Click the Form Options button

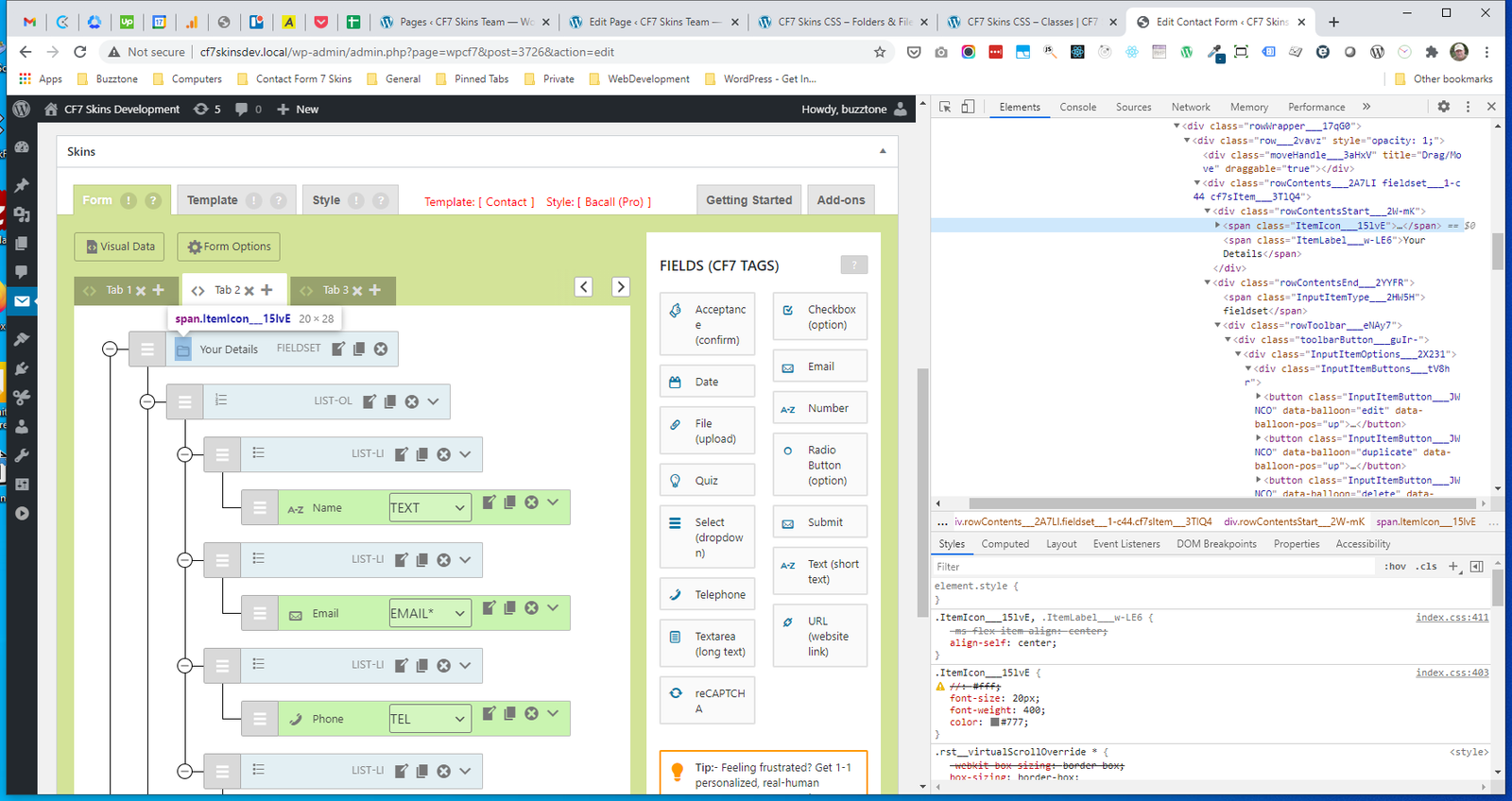(x=229, y=247)
